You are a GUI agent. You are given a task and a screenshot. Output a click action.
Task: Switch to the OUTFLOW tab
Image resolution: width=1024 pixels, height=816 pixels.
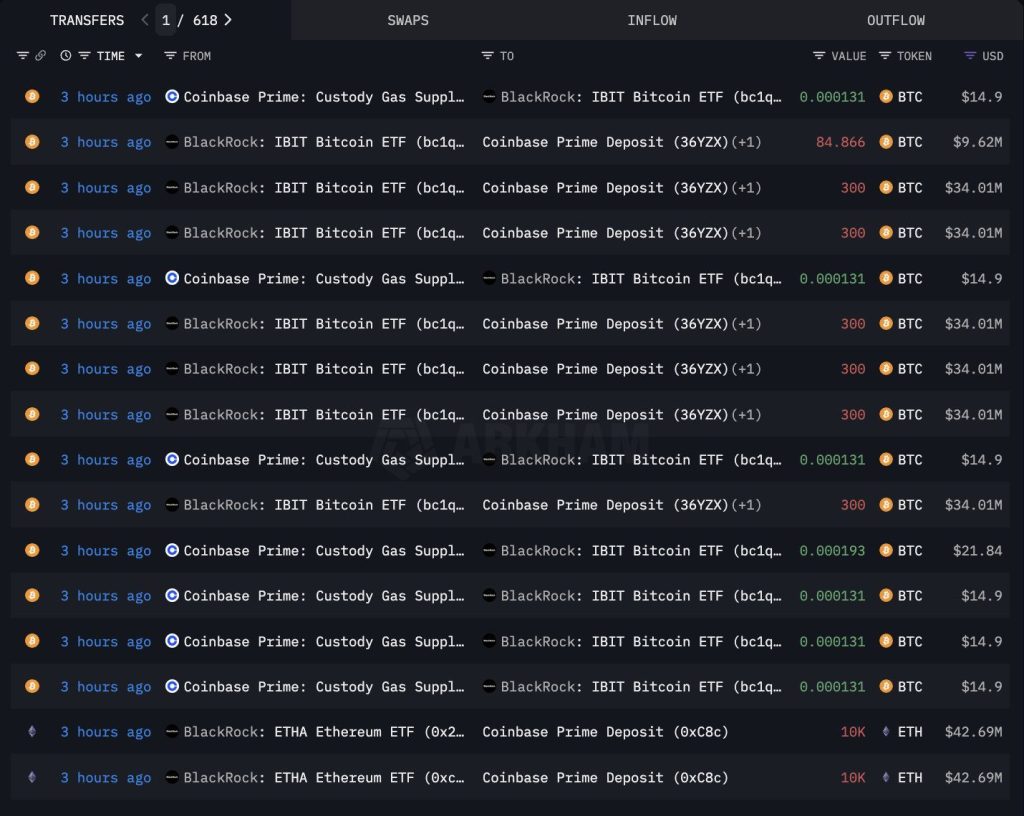pos(895,19)
